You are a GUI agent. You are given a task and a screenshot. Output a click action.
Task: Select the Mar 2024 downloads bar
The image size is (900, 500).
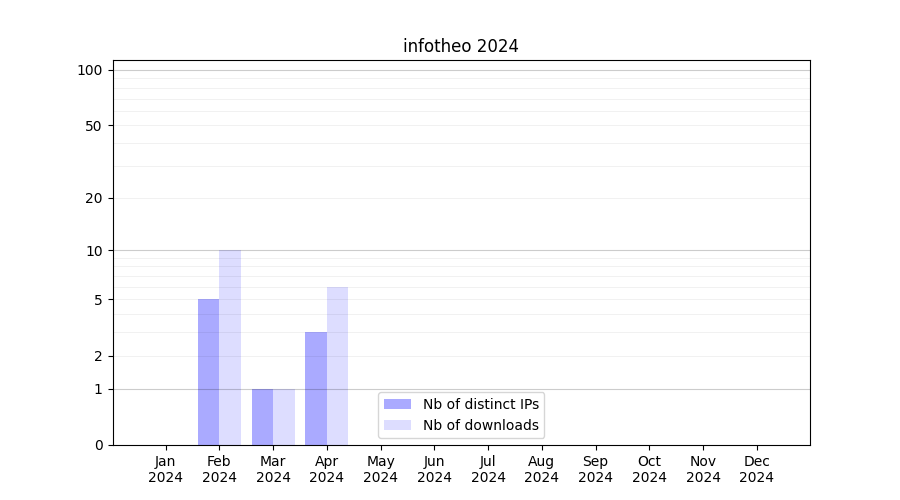pyautogui.click(x=284, y=417)
